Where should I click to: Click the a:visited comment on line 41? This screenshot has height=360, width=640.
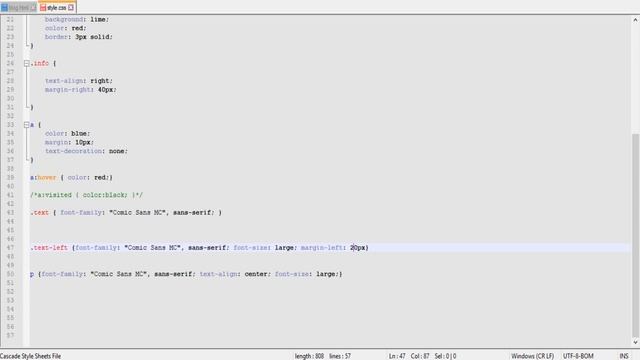87,195
